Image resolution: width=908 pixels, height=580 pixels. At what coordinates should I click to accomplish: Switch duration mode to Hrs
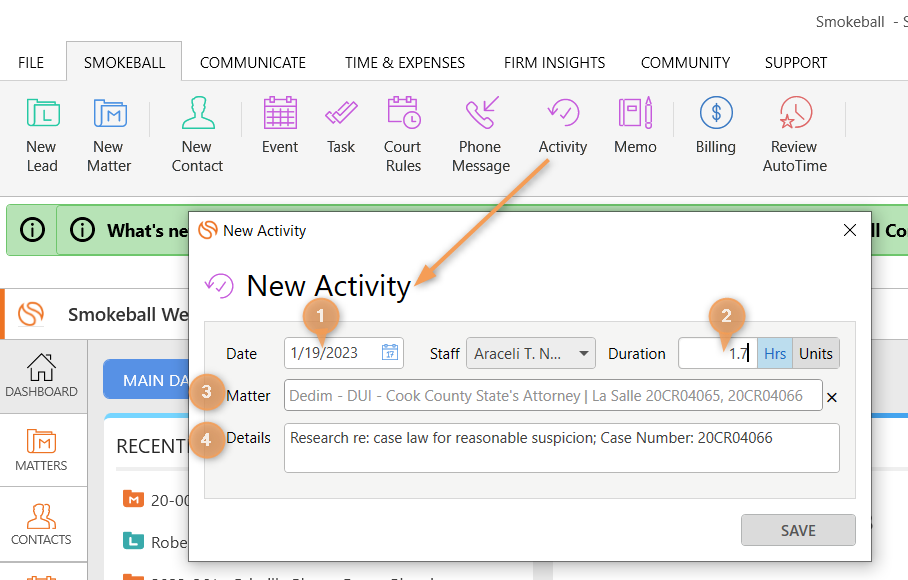point(775,353)
